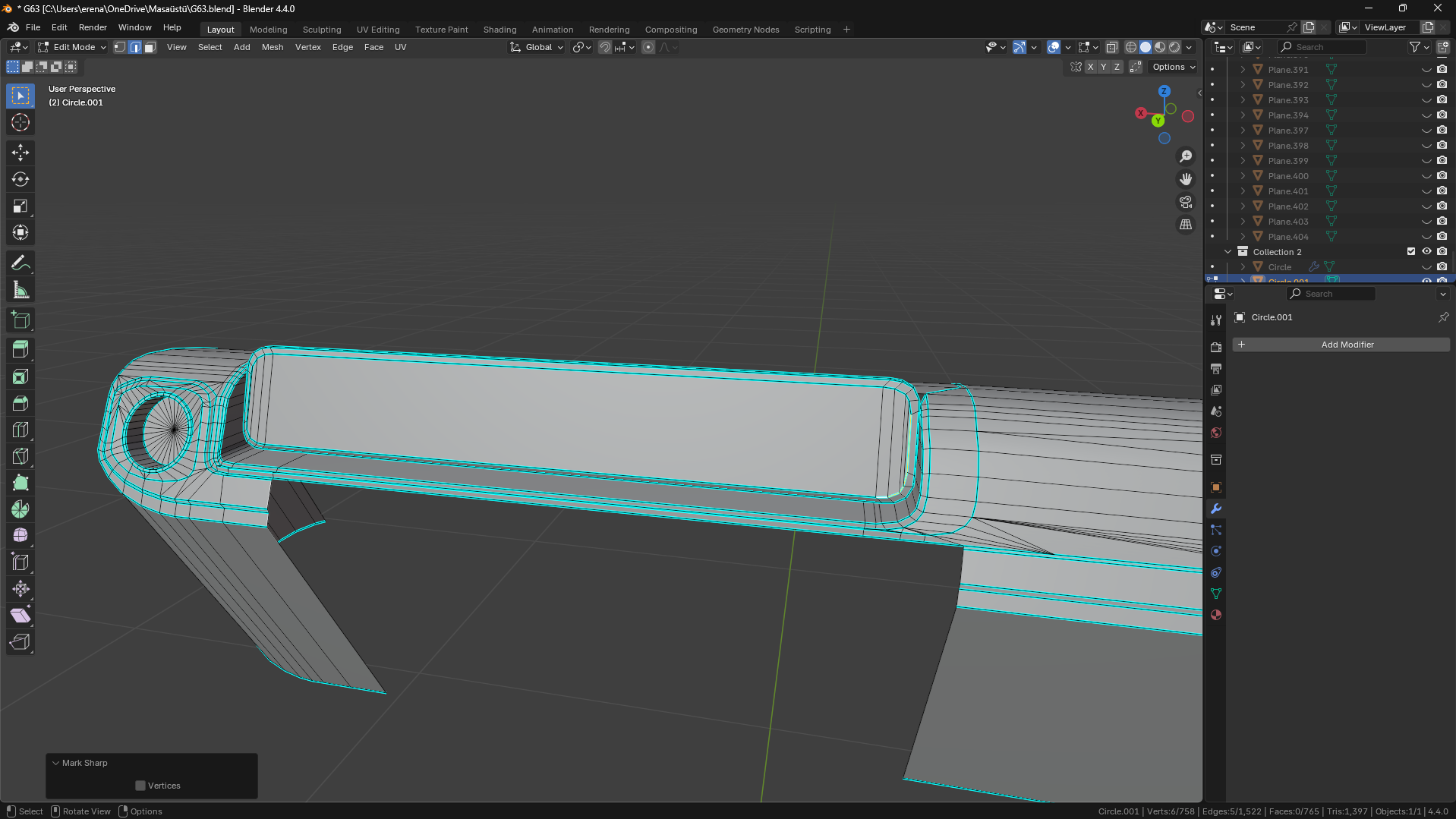Toggle viewport visibility of Plane.391
Viewport: 1456px width, 819px height.
tap(1426, 69)
